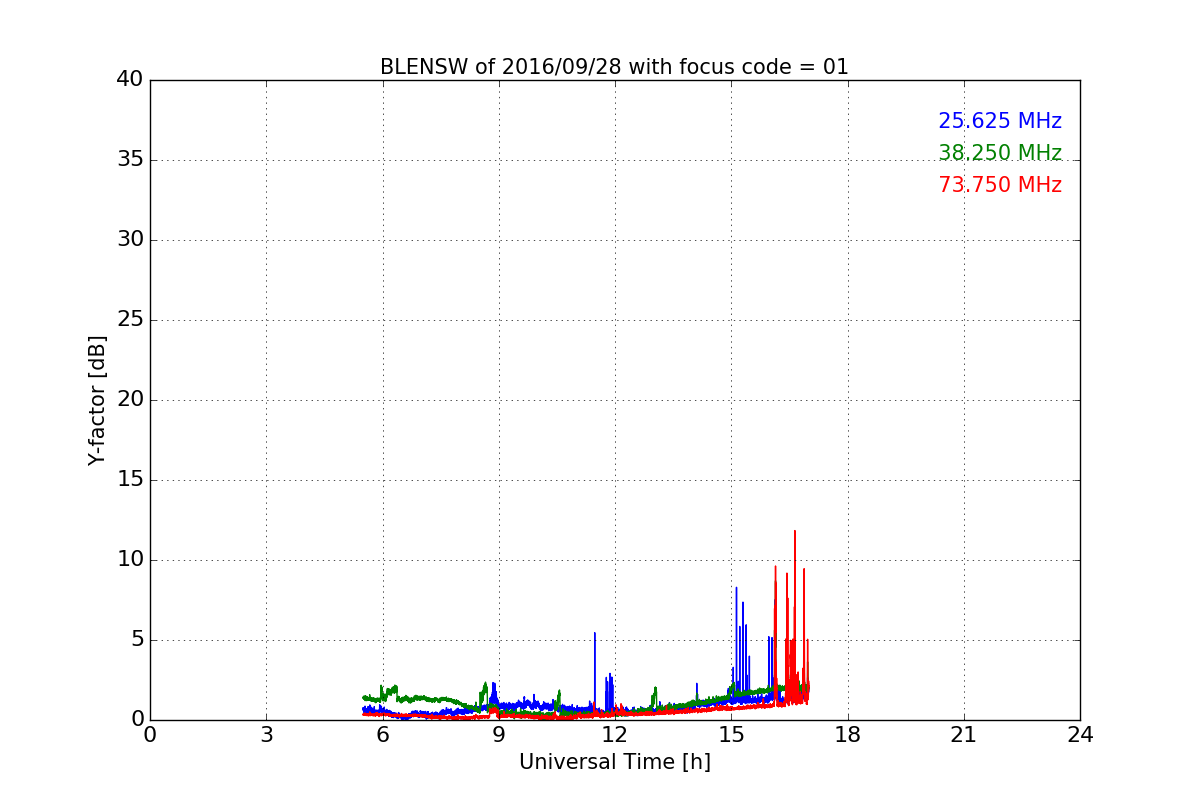Screen dimensions: 1200x800
Task: Click the start of the green trace near 6 h
Action: pos(365,697)
